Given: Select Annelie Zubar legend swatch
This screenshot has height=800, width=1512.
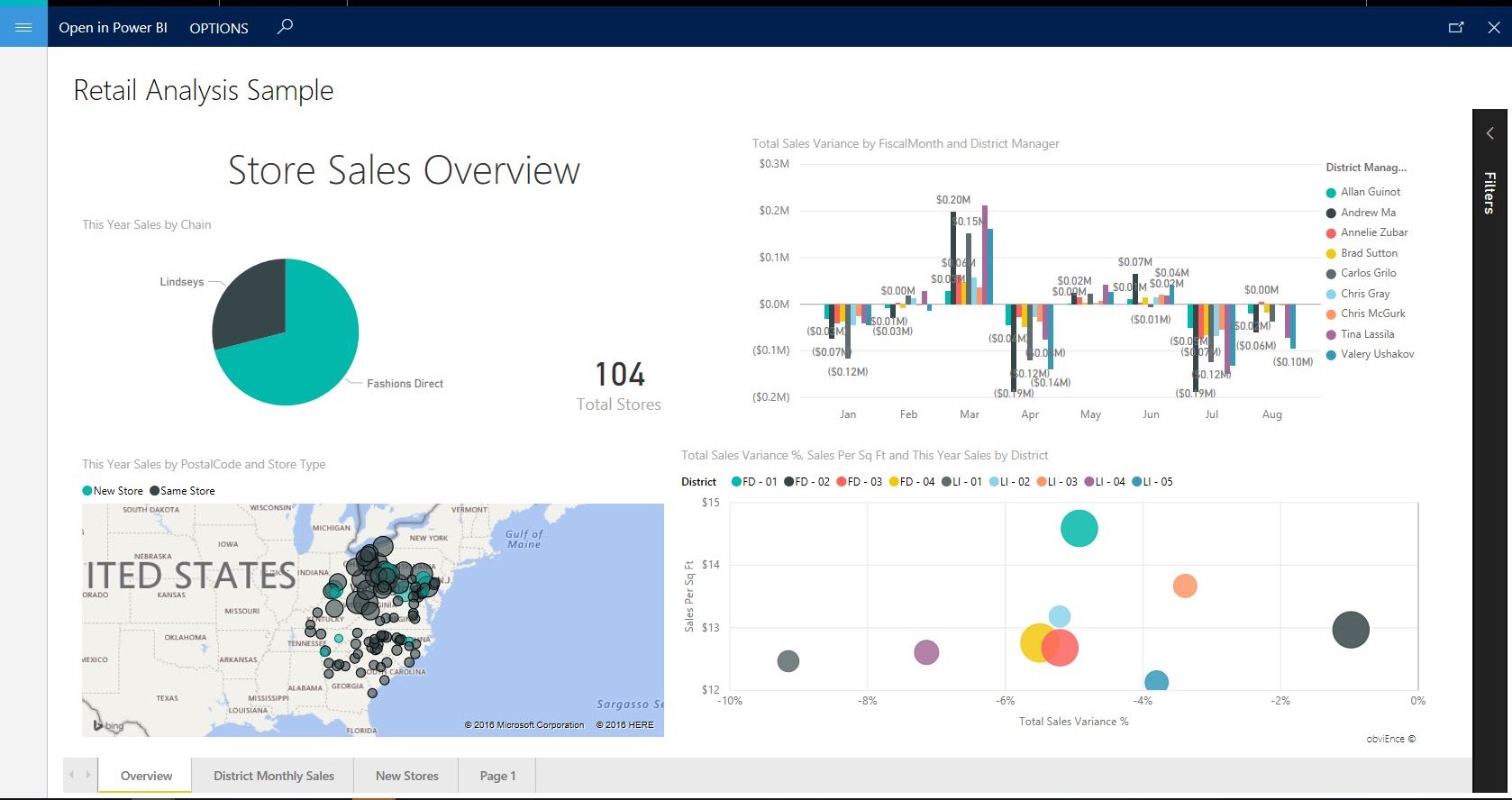Looking at the screenshot, I should point(1331,233).
